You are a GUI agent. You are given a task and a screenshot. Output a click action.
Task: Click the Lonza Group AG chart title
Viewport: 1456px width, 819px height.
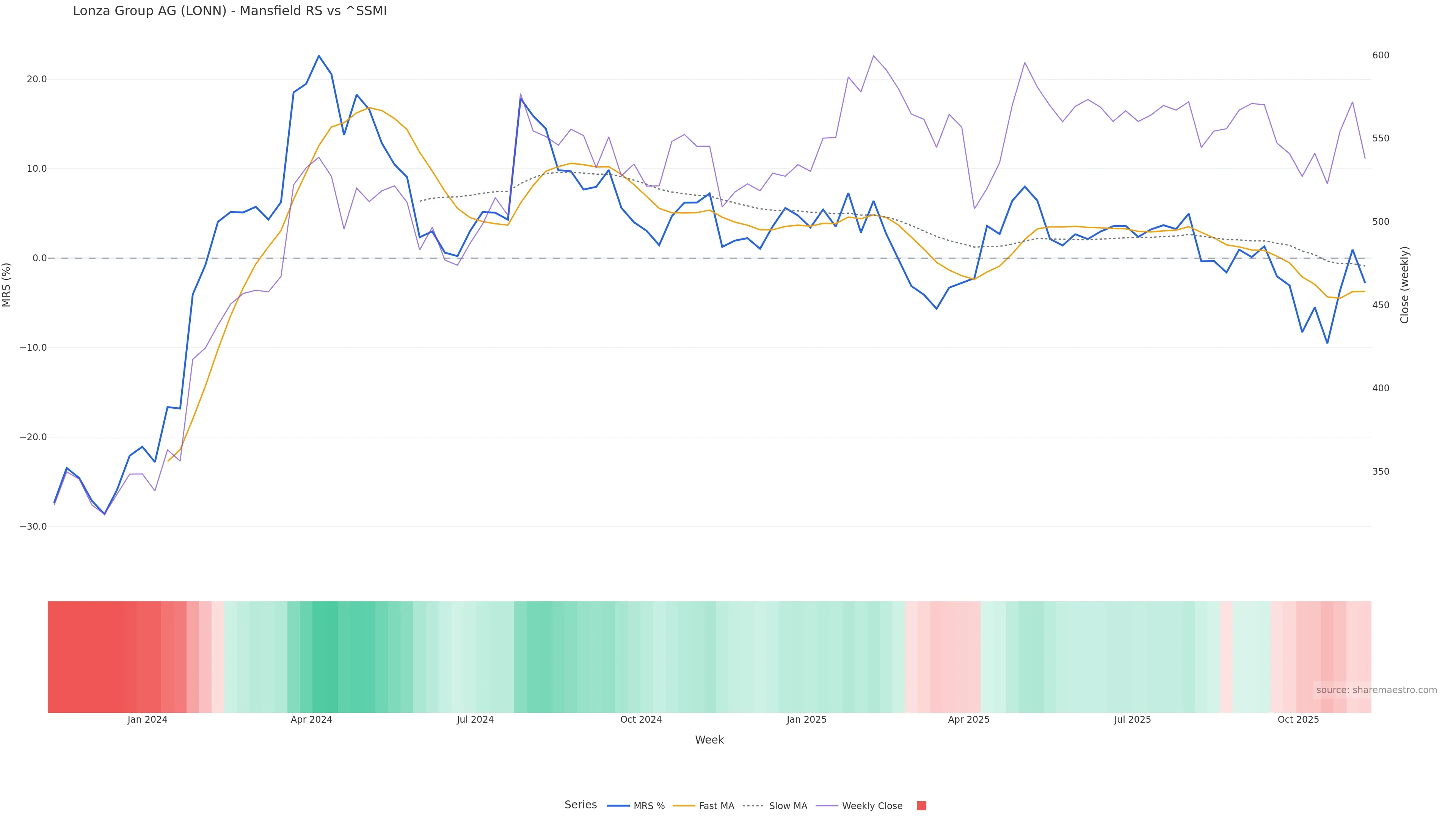pyautogui.click(x=229, y=11)
